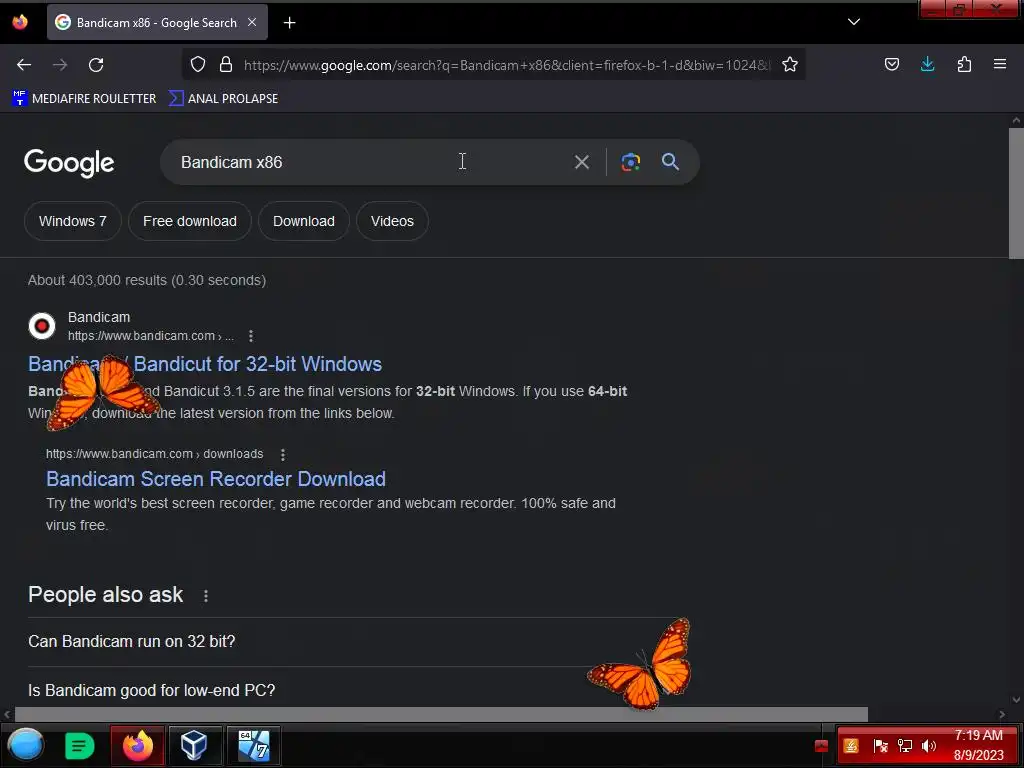Click the 7:19 AM taskbar clock
Viewport: 1024px width, 768px height.
(x=978, y=745)
